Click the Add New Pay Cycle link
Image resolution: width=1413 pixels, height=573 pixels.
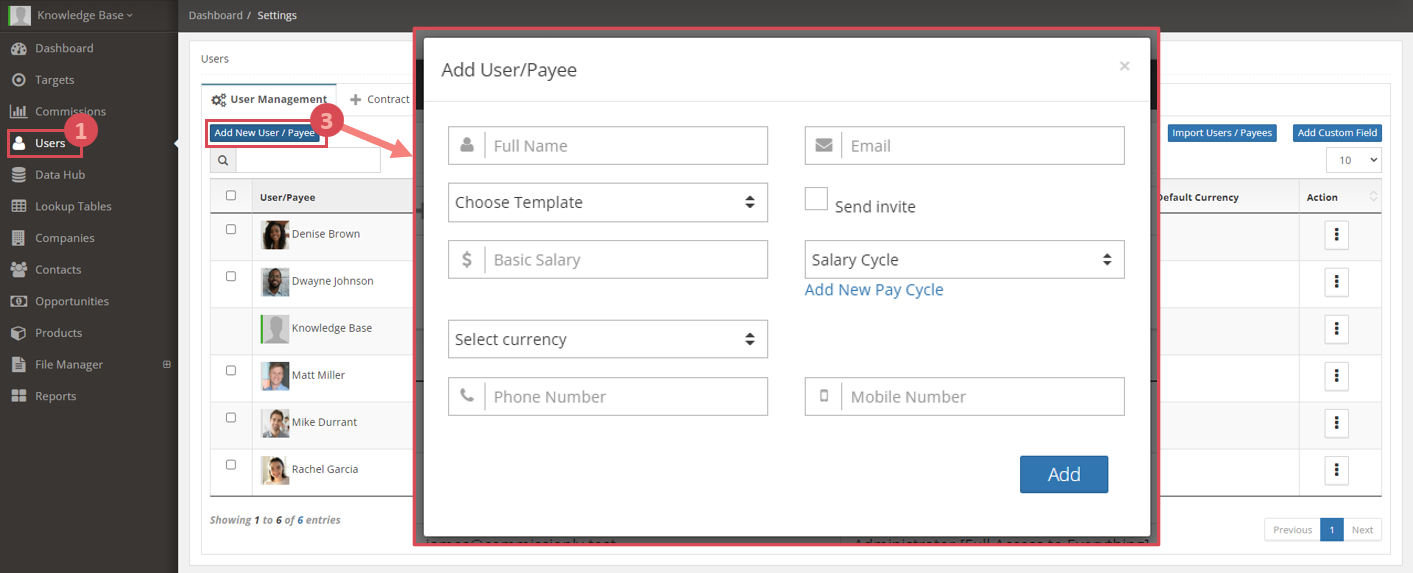click(874, 290)
